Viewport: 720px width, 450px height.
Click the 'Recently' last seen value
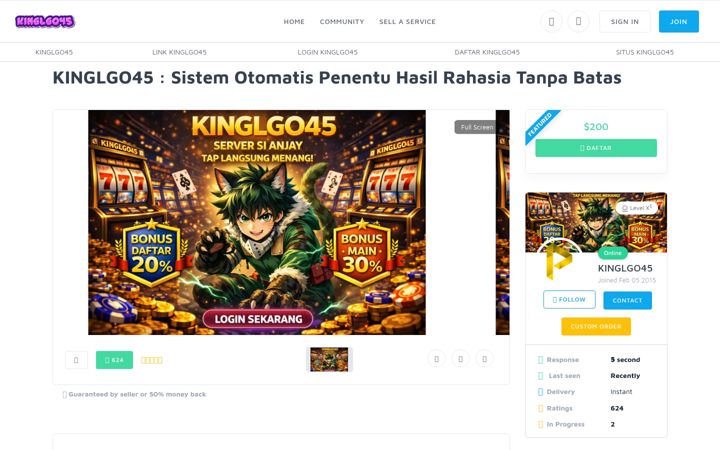(625, 376)
